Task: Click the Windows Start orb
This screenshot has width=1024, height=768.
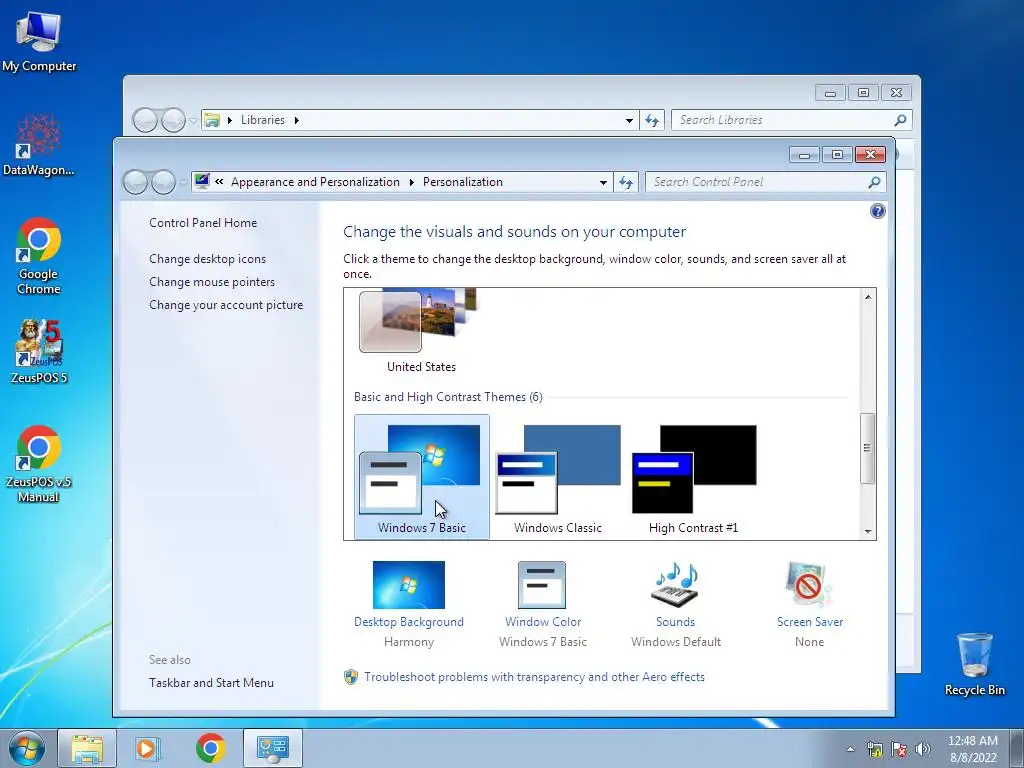Action: tap(27, 748)
